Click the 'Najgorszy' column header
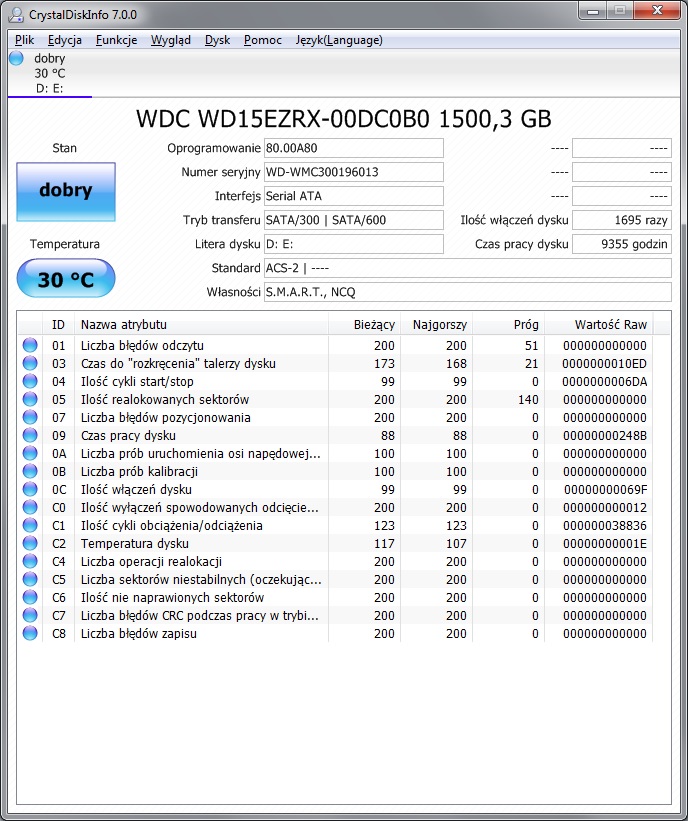The image size is (688, 821). pyautogui.click(x=437, y=325)
